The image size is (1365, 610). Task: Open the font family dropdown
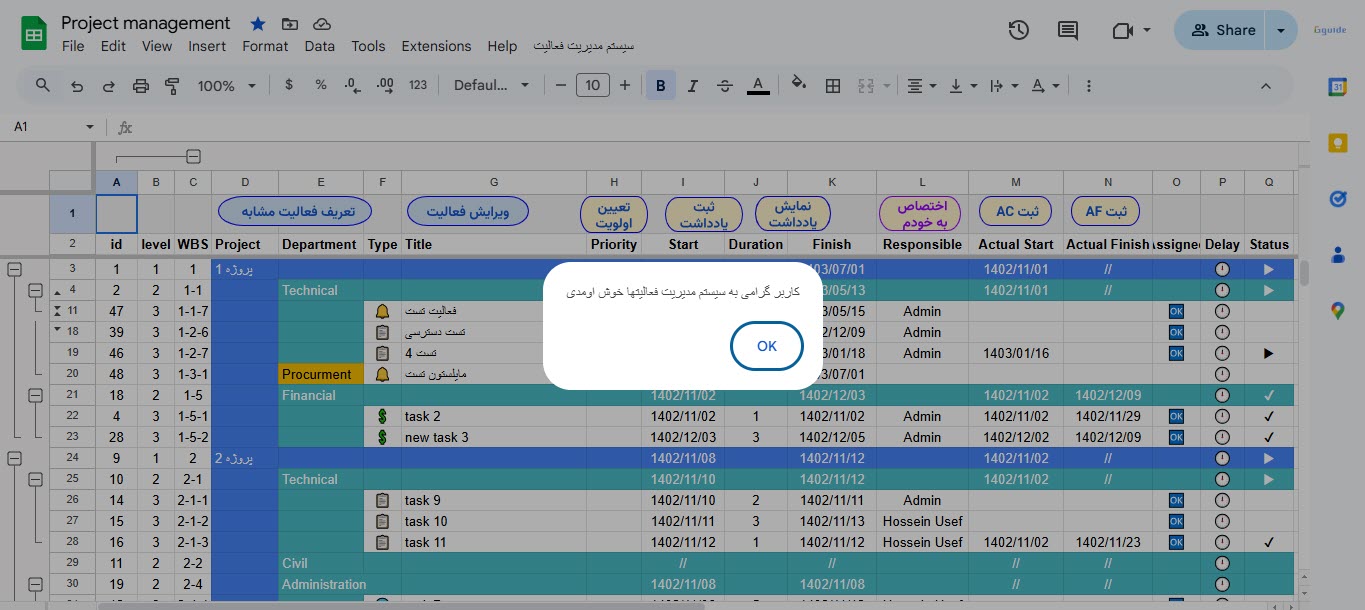(x=492, y=85)
